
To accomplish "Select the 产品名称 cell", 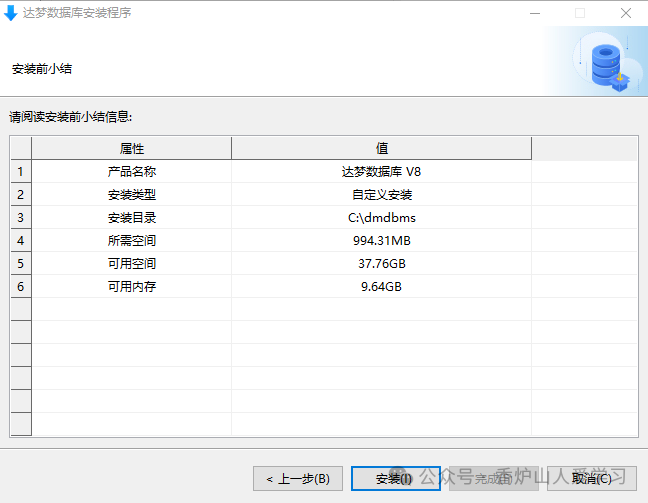I will pyautogui.click(x=131, y=172).
